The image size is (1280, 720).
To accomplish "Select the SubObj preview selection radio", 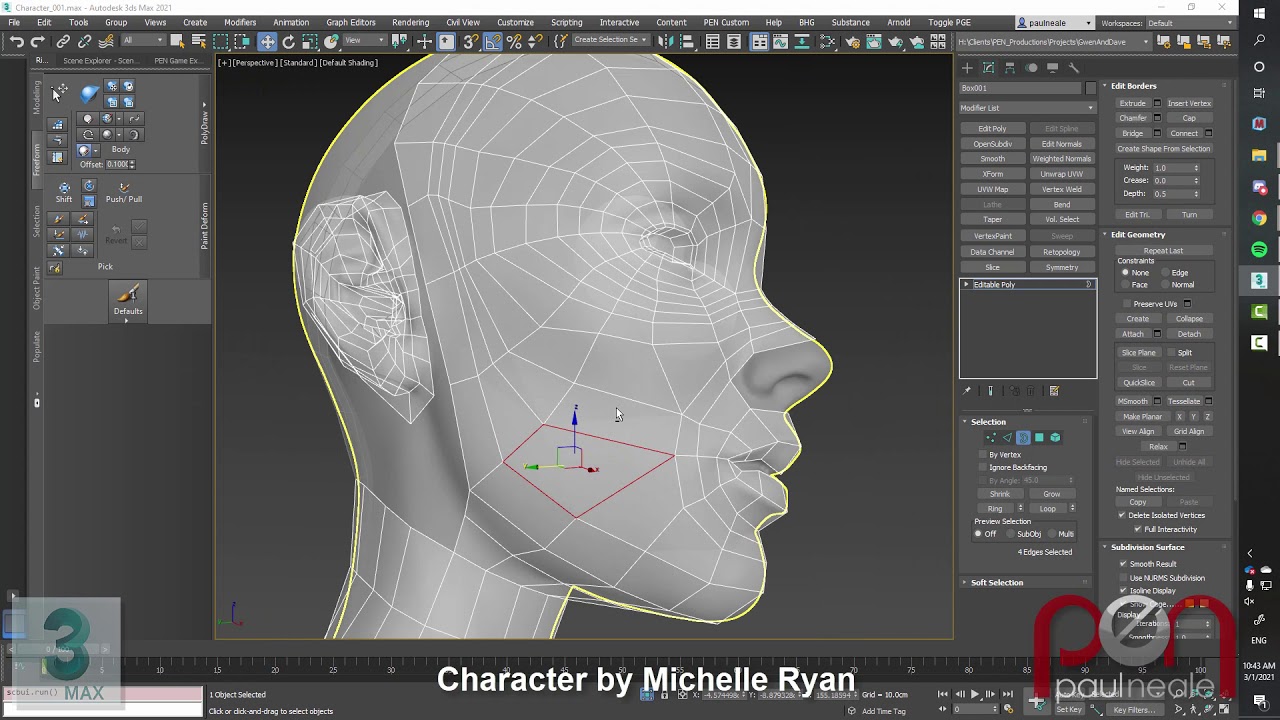I will tap(1009, 534).
